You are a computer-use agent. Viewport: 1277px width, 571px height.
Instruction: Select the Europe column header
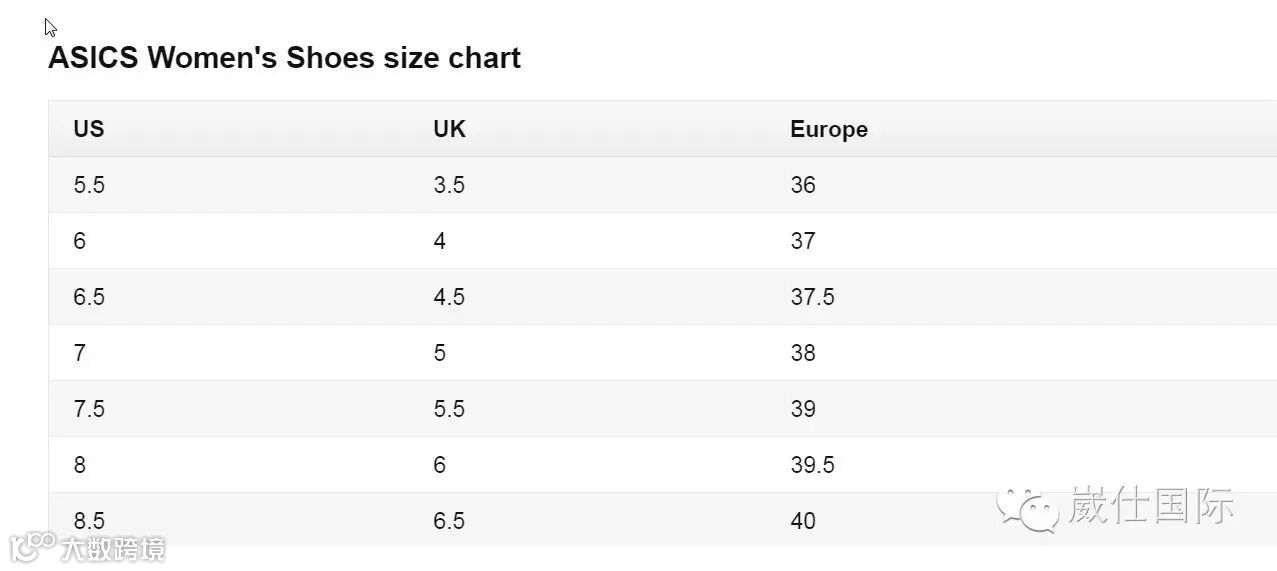click(x=828, y=129)
